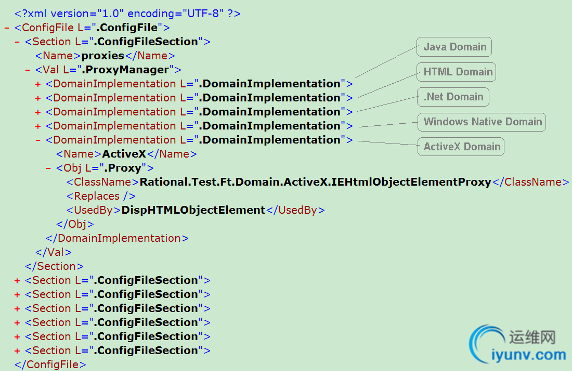Click the closing DomainImplementation tag
This screenshot has width=572, height=371.
[x=117, y=238]
